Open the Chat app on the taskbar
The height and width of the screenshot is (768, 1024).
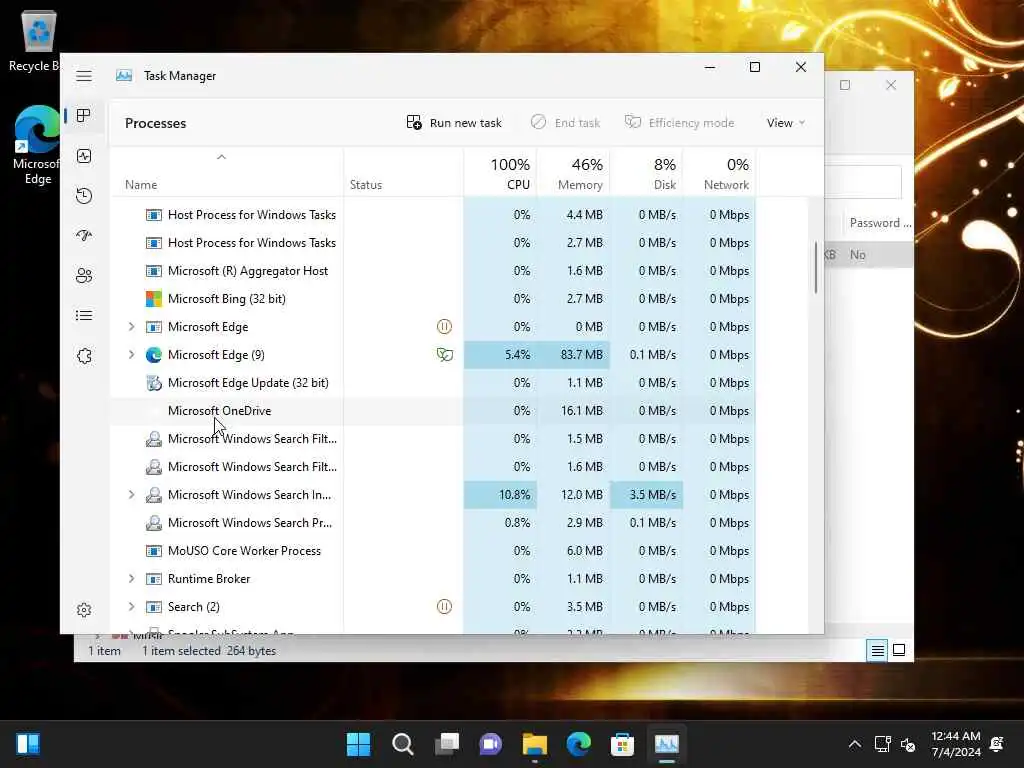[x=490, y=744]
